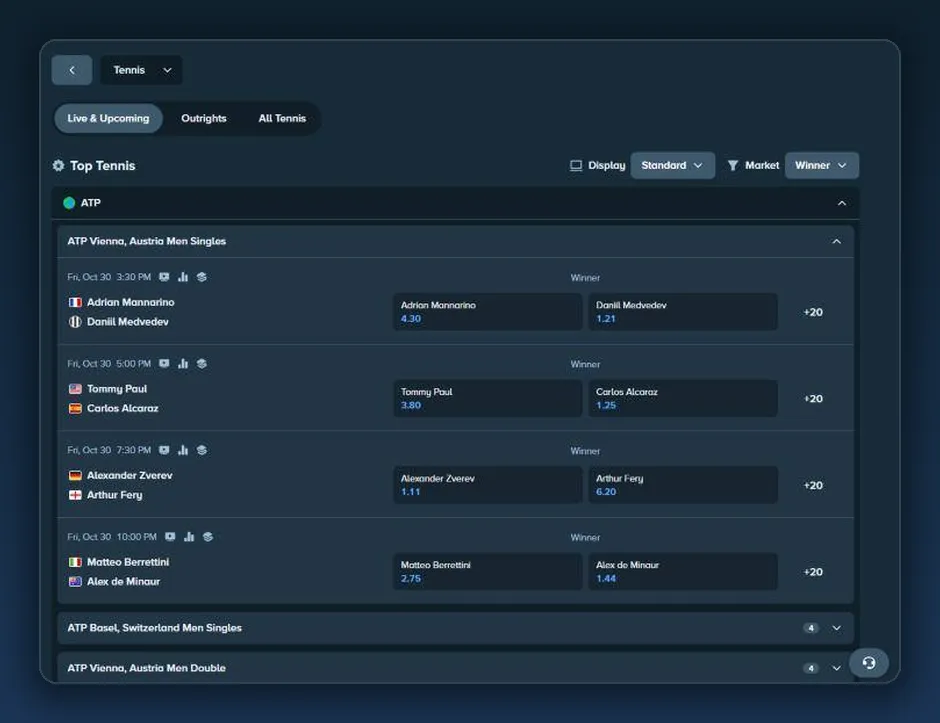
Task: Open Alexander Zverev player name in match list
Action: coord(129,476)
